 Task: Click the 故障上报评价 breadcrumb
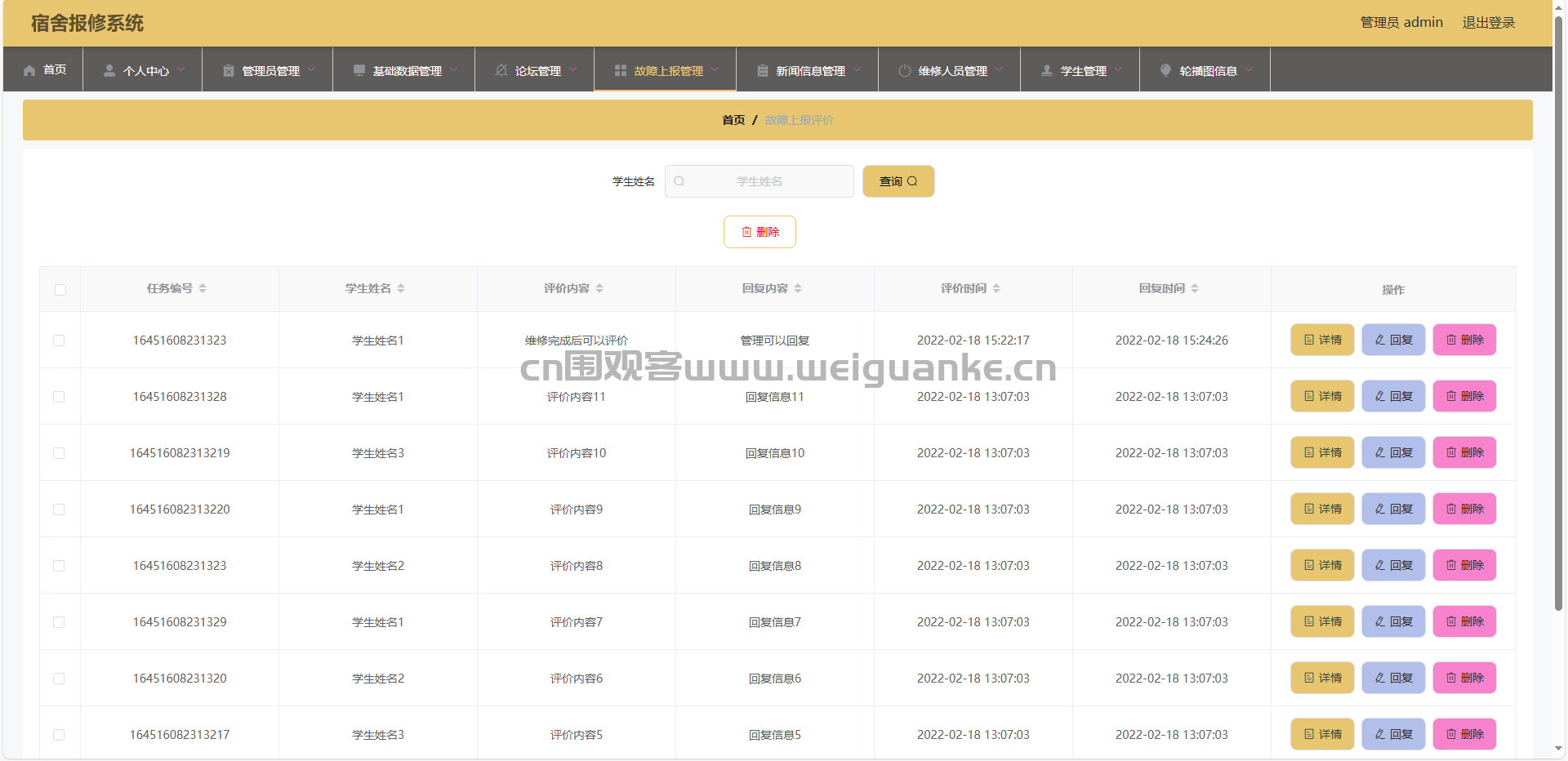click(799, 120)
